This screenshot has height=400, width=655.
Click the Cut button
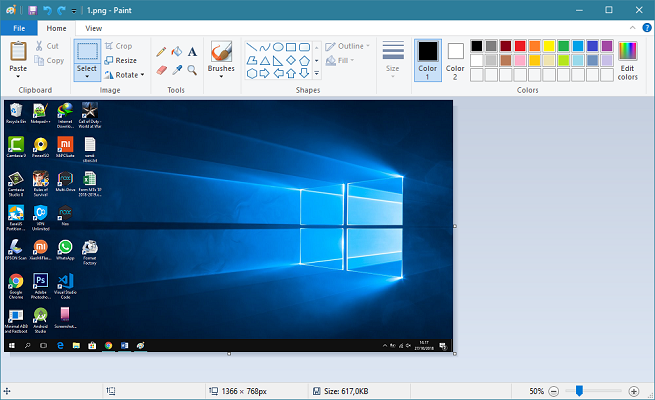[47, 46]
